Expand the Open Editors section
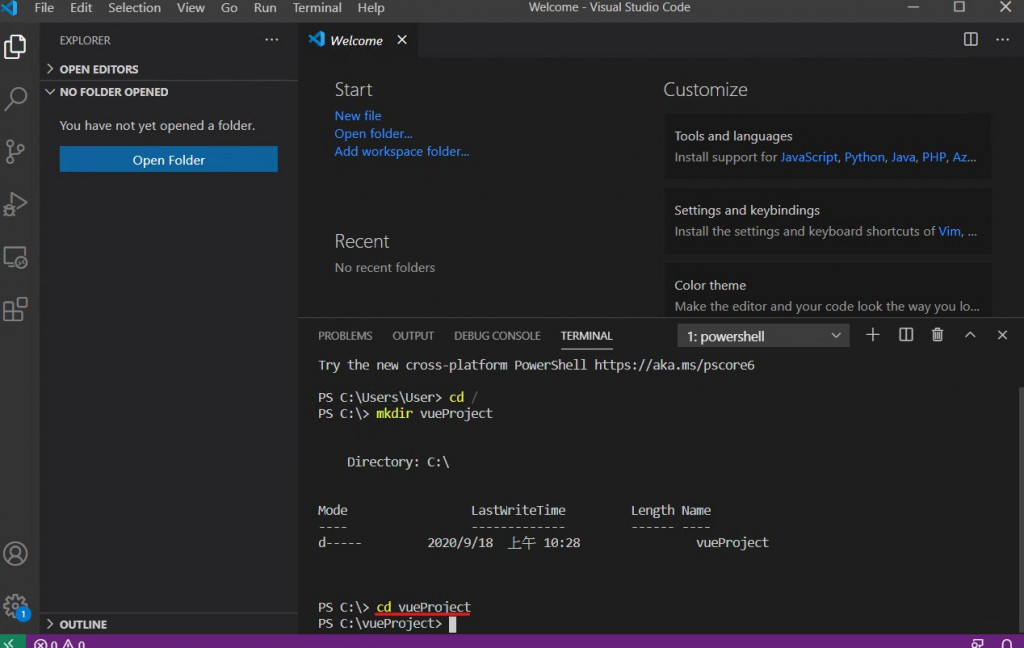Viewport: 1024px width, 648px height. 168,69
